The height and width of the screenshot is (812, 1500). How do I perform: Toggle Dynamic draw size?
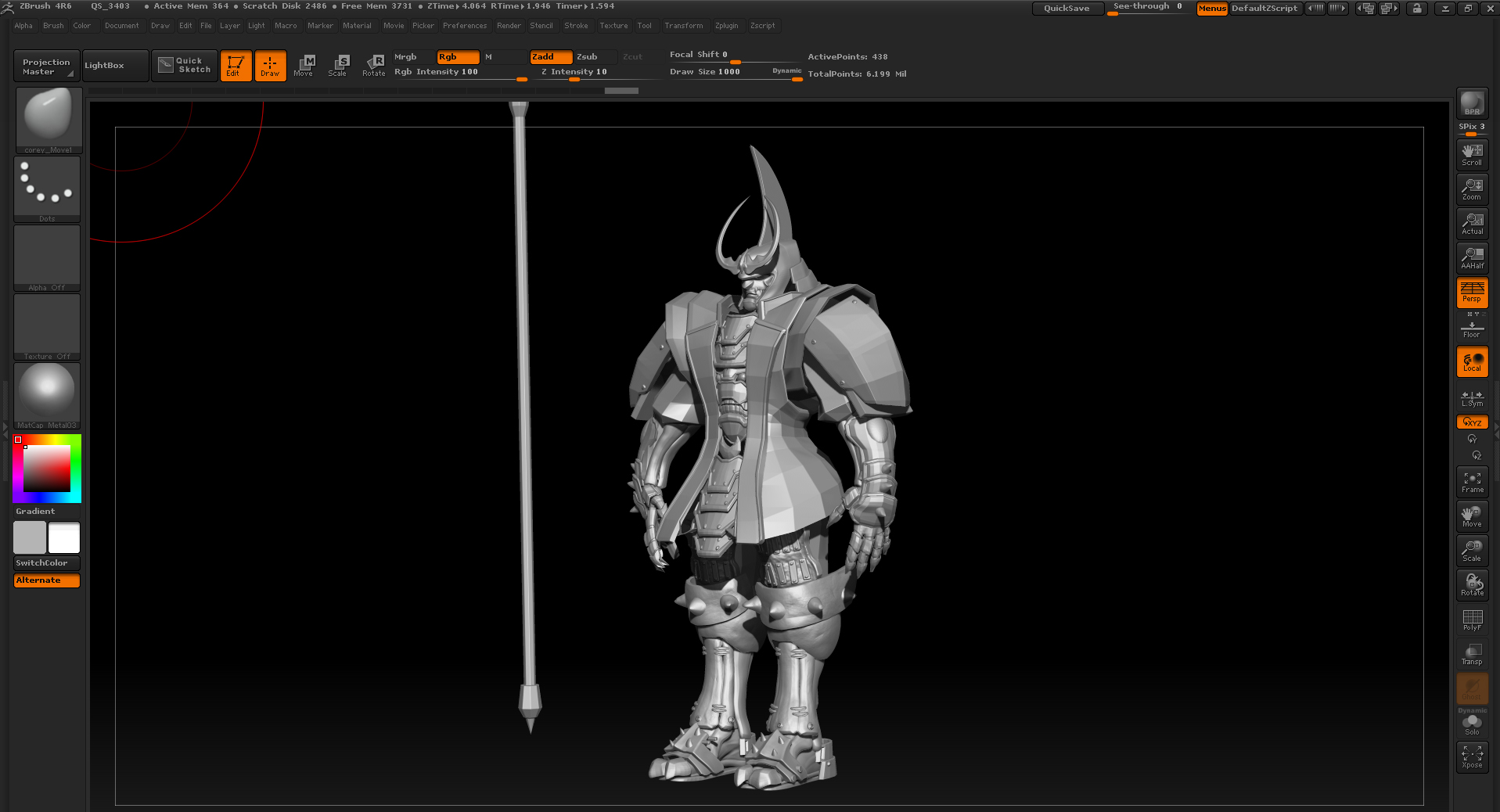[x=786, y=70]
